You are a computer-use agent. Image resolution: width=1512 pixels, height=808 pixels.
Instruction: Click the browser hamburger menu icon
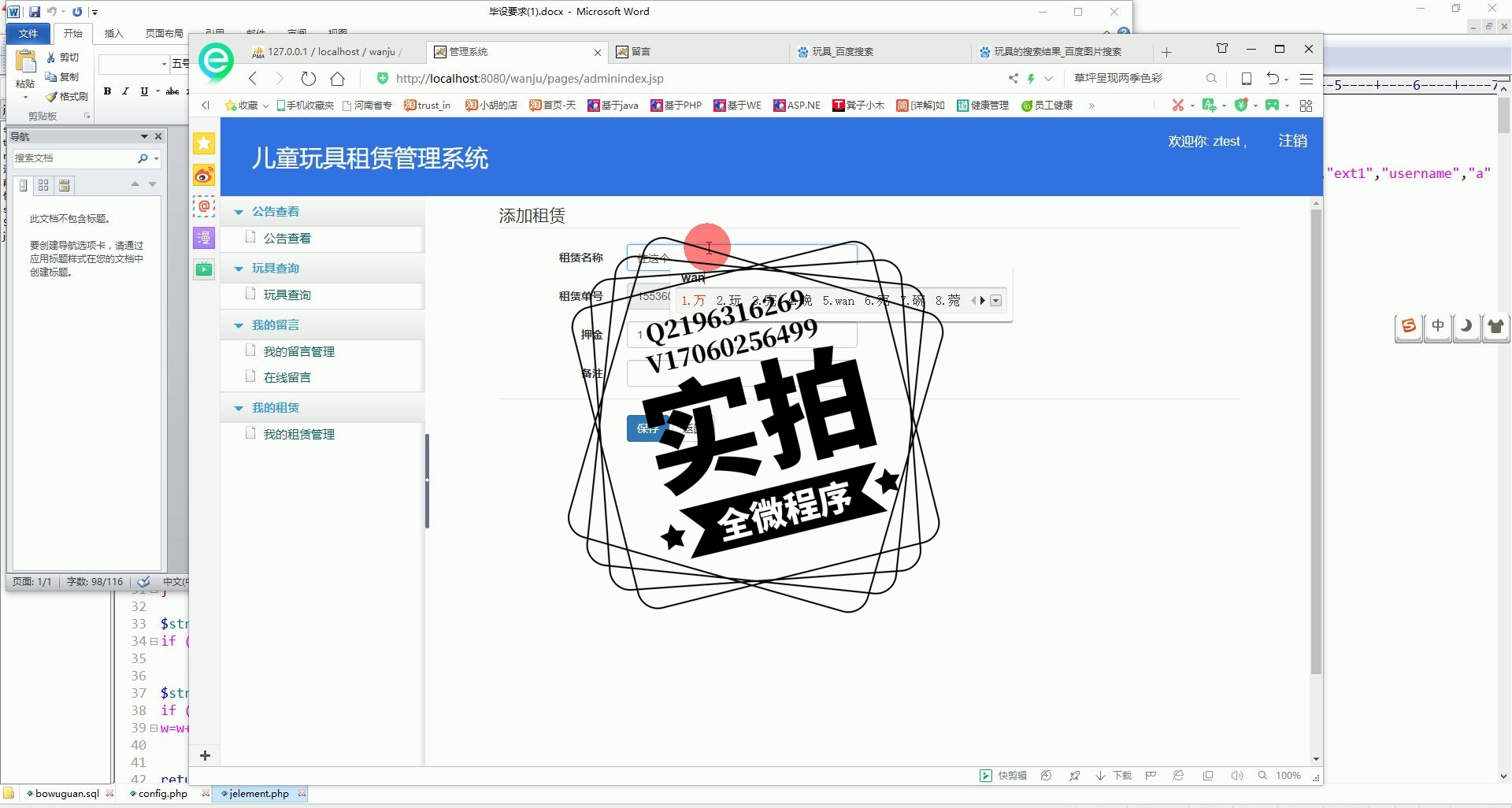coord(1306,79)
